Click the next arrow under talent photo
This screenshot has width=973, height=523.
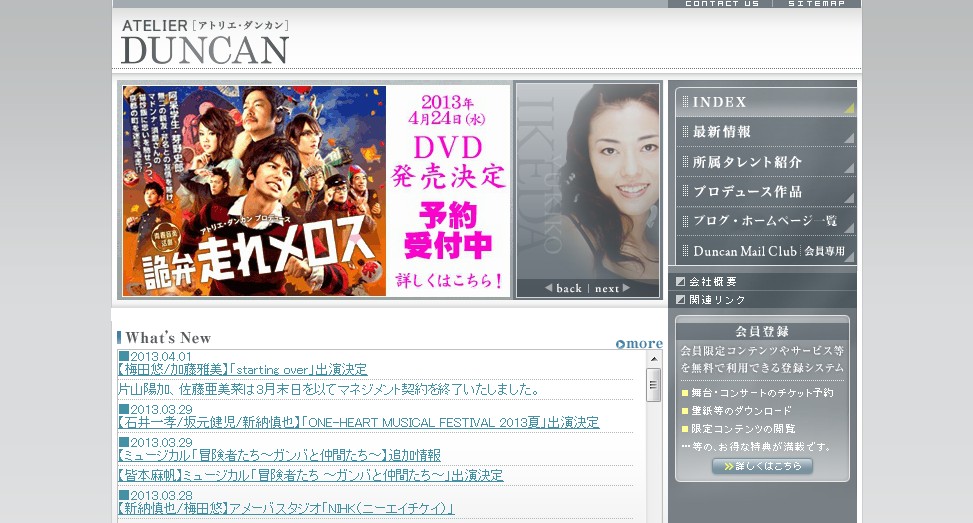(x=612, y=288)
